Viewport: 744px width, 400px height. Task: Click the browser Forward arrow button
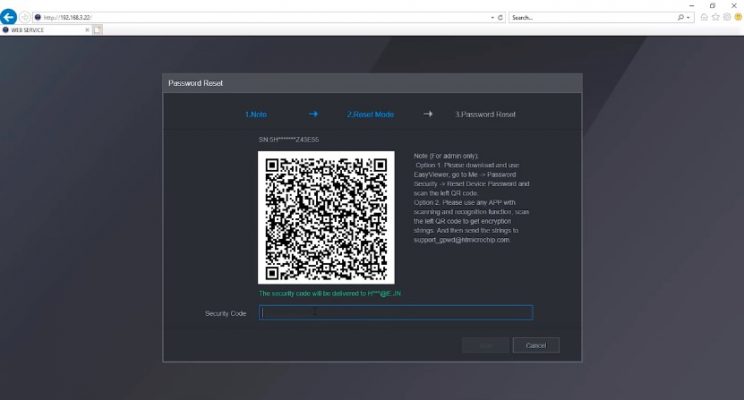click(x=26, y=17)
